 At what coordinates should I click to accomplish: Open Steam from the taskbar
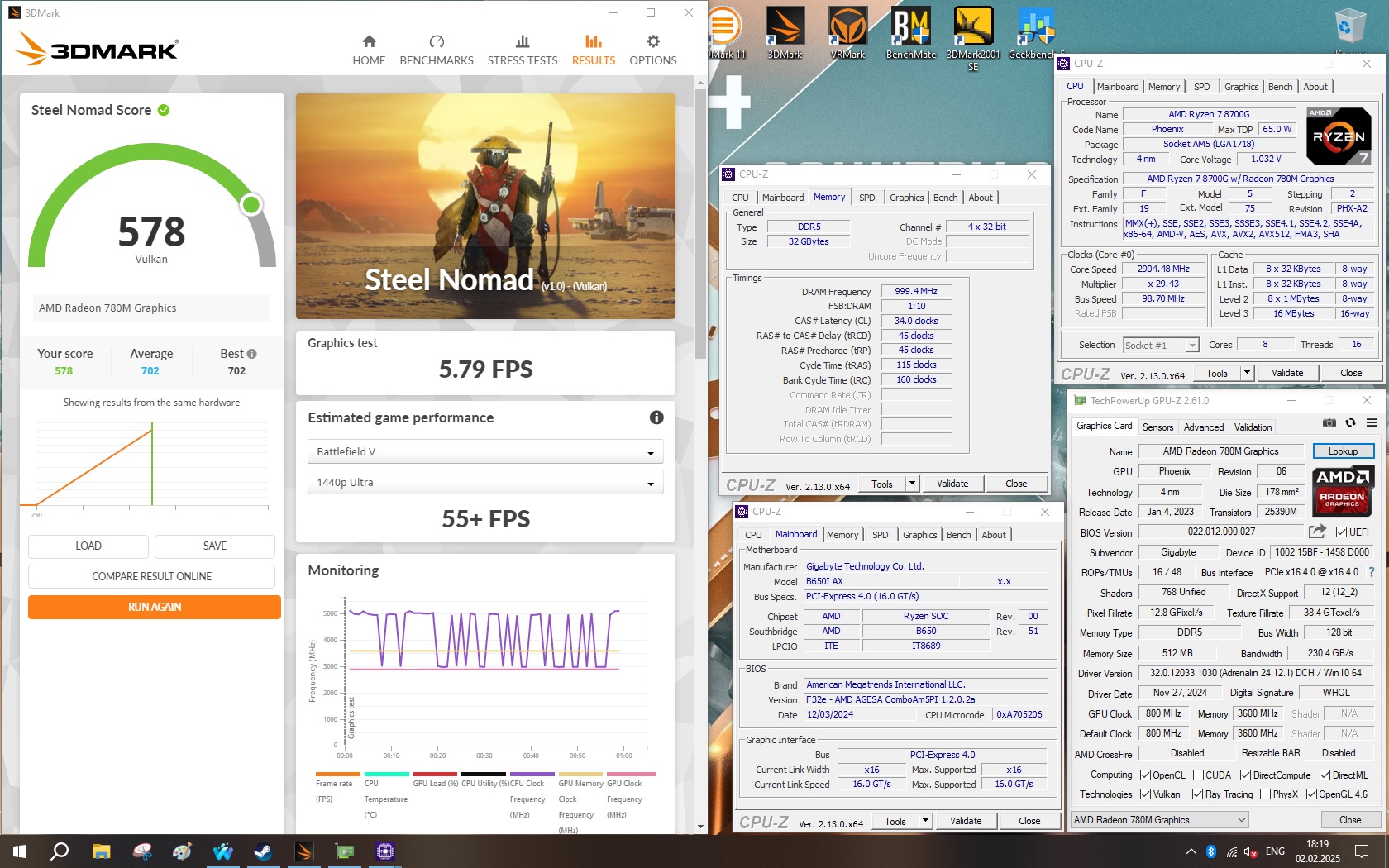pos(263,851)
